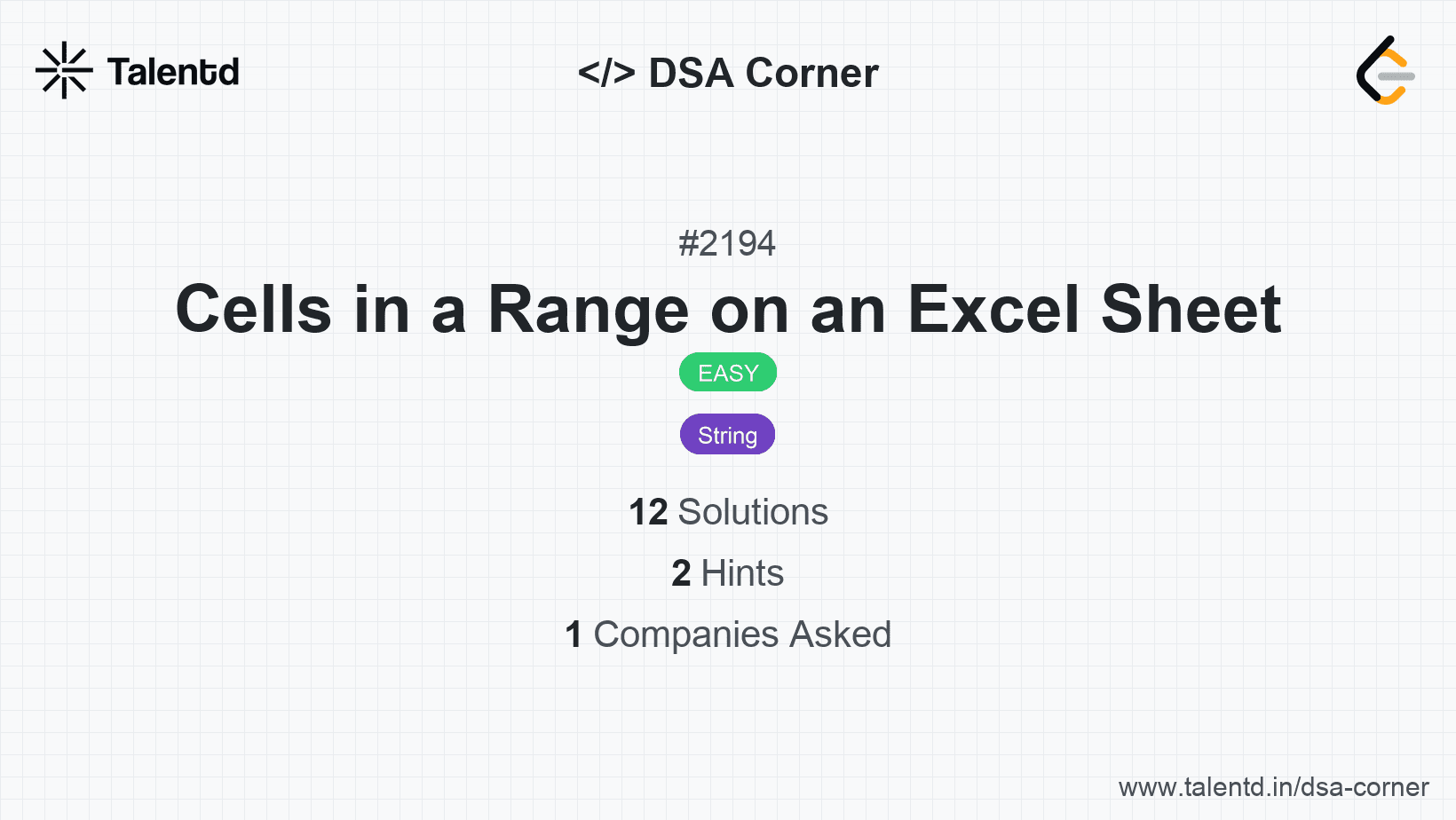Click the Talentd starburst logo icon
The image size is (1456, 820).
click(64, 70)
